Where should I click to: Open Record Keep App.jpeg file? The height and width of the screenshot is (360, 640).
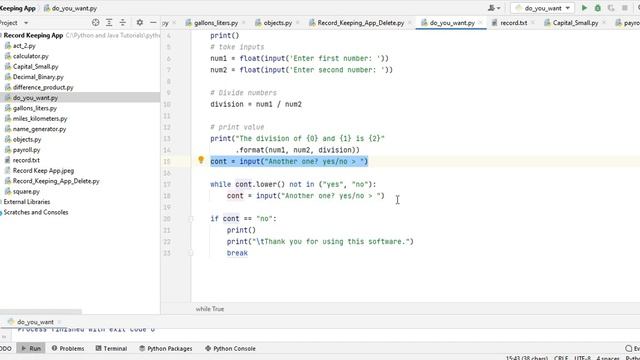[x=43, y=171]
